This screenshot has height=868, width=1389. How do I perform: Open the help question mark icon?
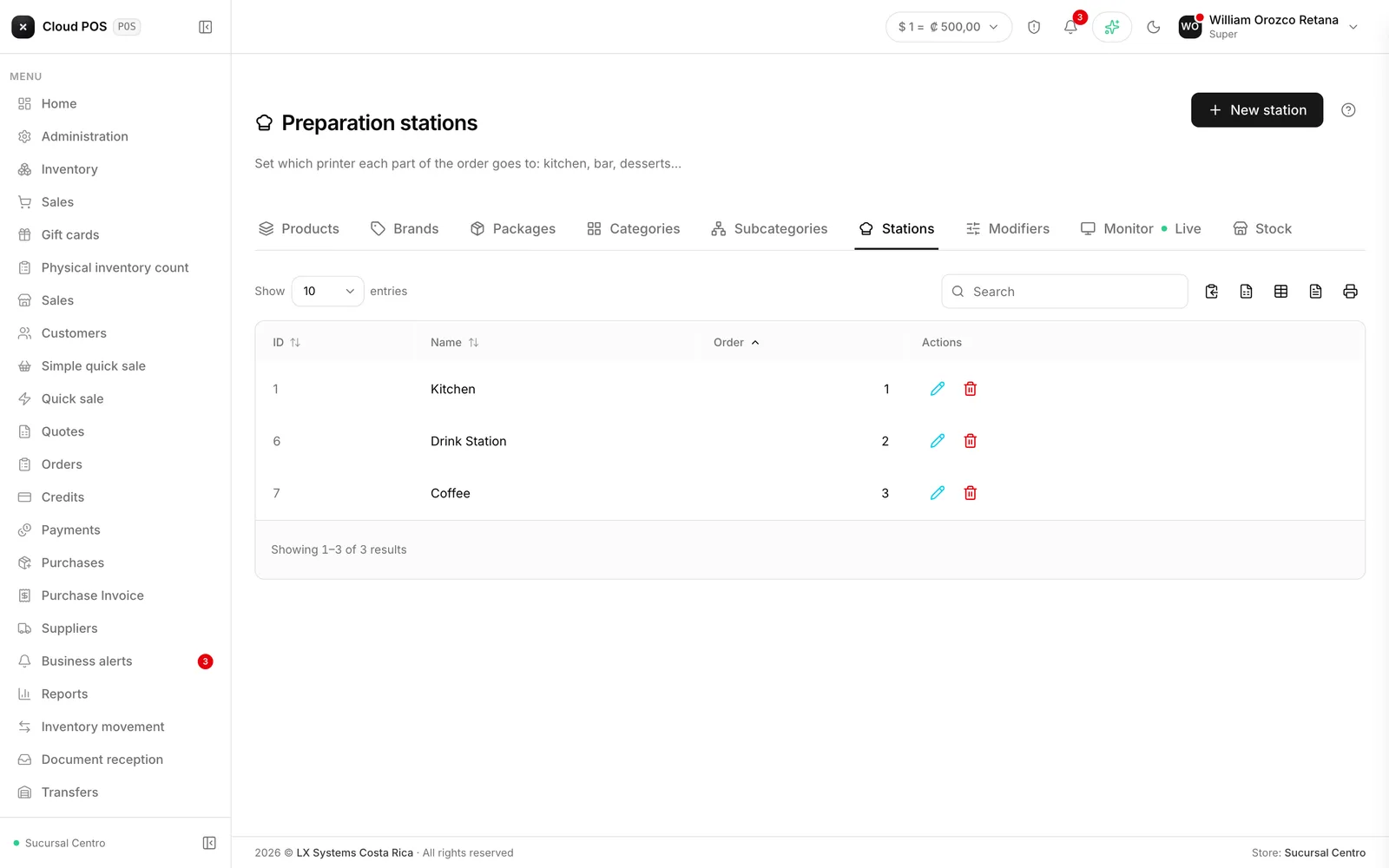(x=1348, y=110)
